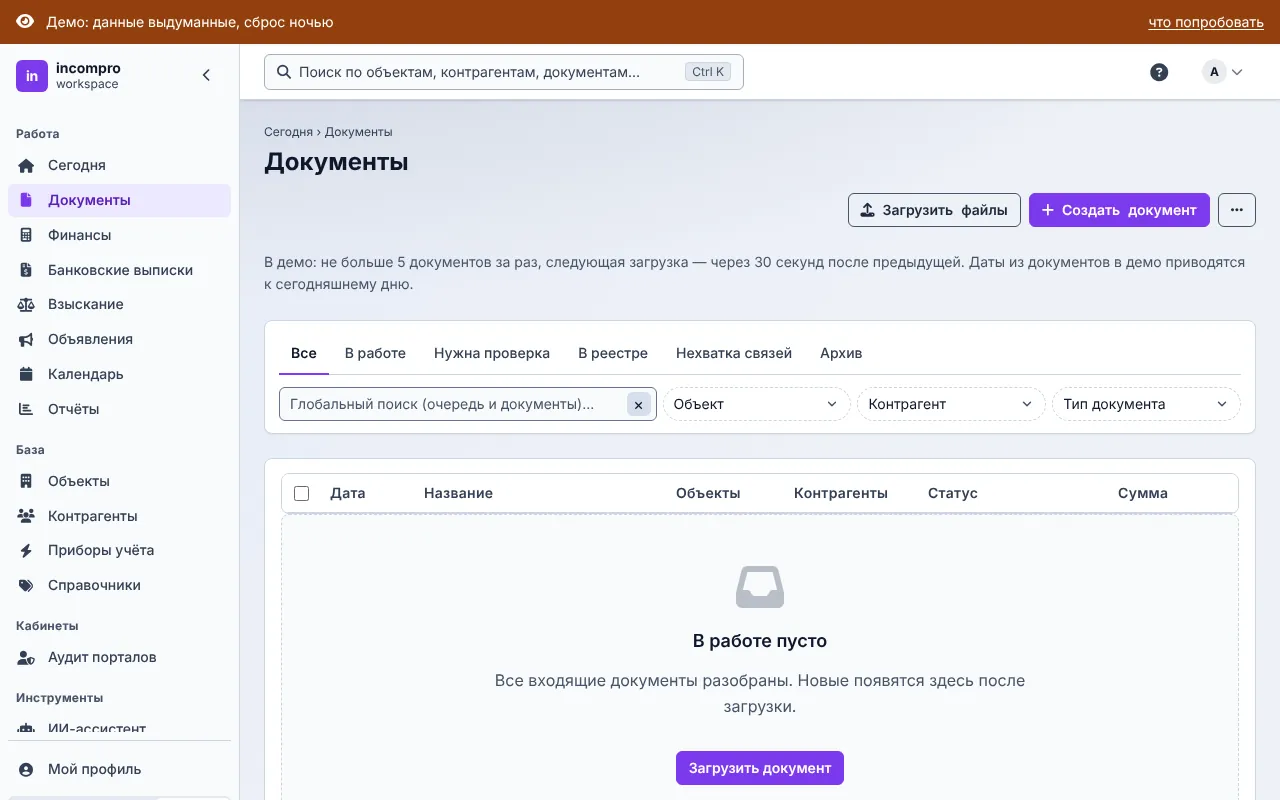Click the eye icon in demo banner
Screen dimensions: 1280x800
pyautogui.click(x=25, y=22)
